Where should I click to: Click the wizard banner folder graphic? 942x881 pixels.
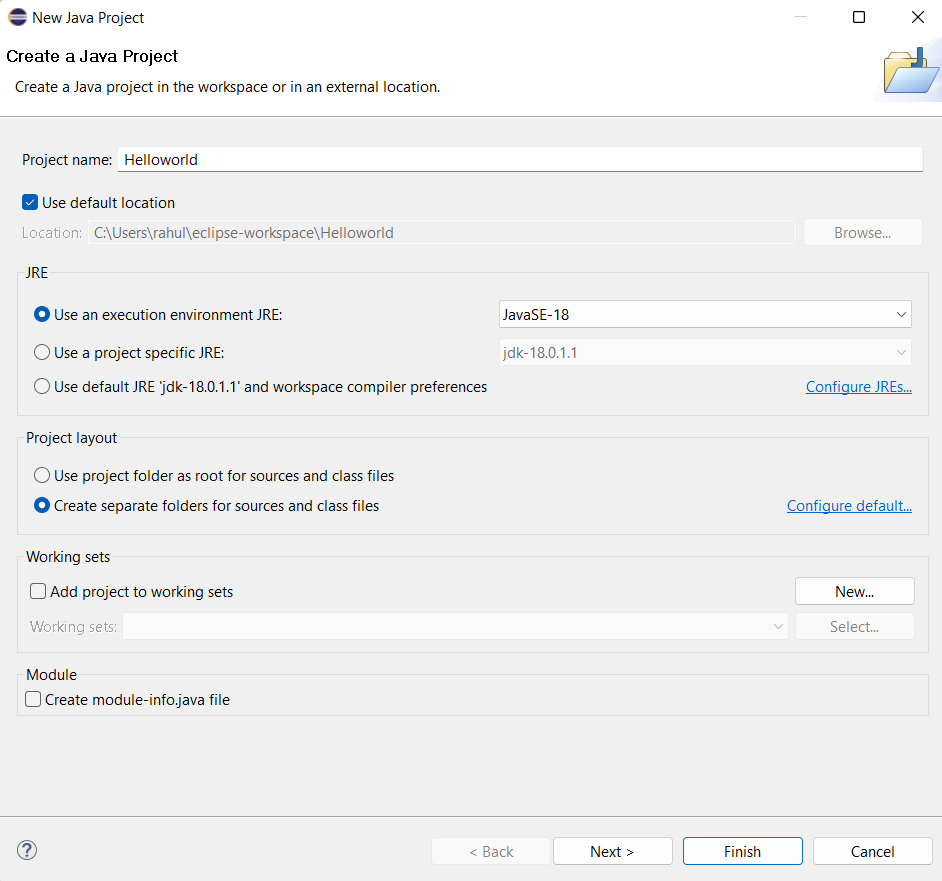[x=908, y=70]
